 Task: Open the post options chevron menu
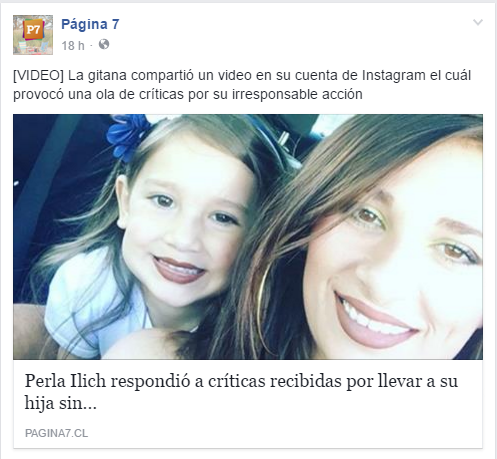pos(478,22)
